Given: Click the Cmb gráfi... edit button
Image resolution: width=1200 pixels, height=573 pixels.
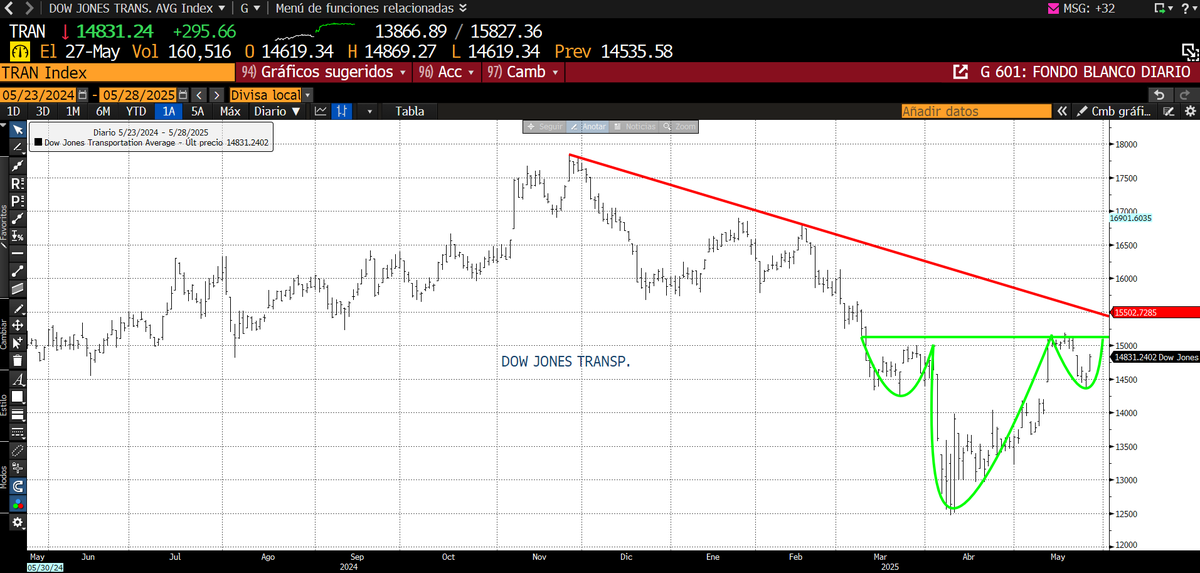Looking at the screenshot, I should [x=1114, y=111].
